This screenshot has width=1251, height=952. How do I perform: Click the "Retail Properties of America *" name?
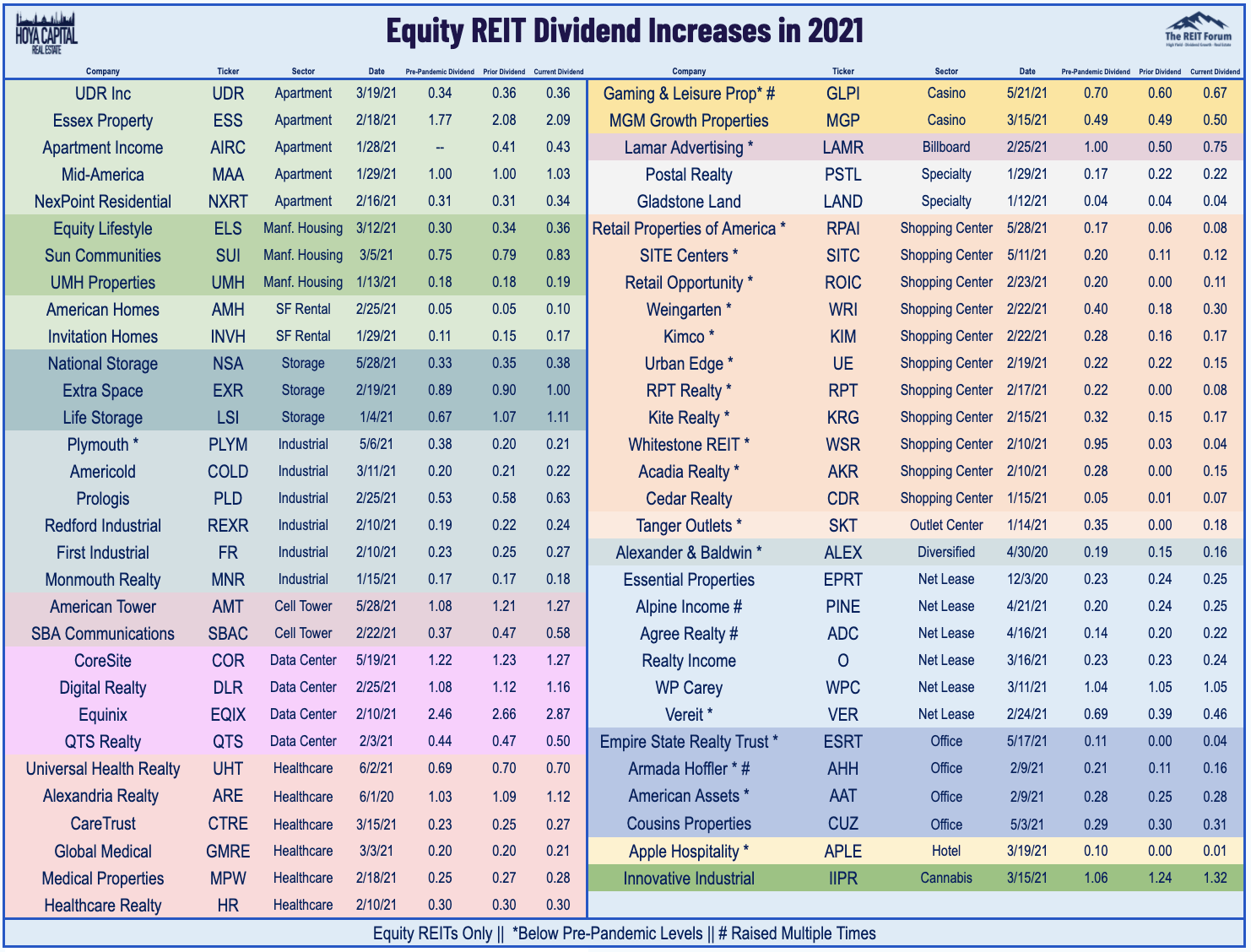click(x=689, y=229)
